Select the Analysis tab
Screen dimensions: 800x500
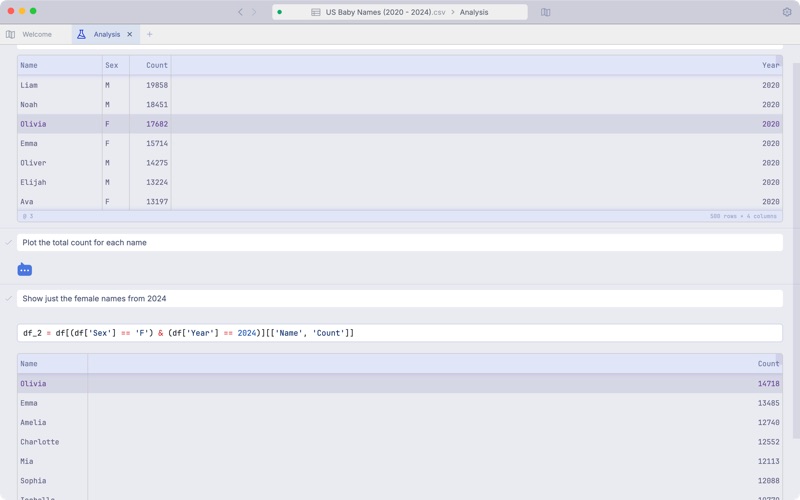click(106, 34)
